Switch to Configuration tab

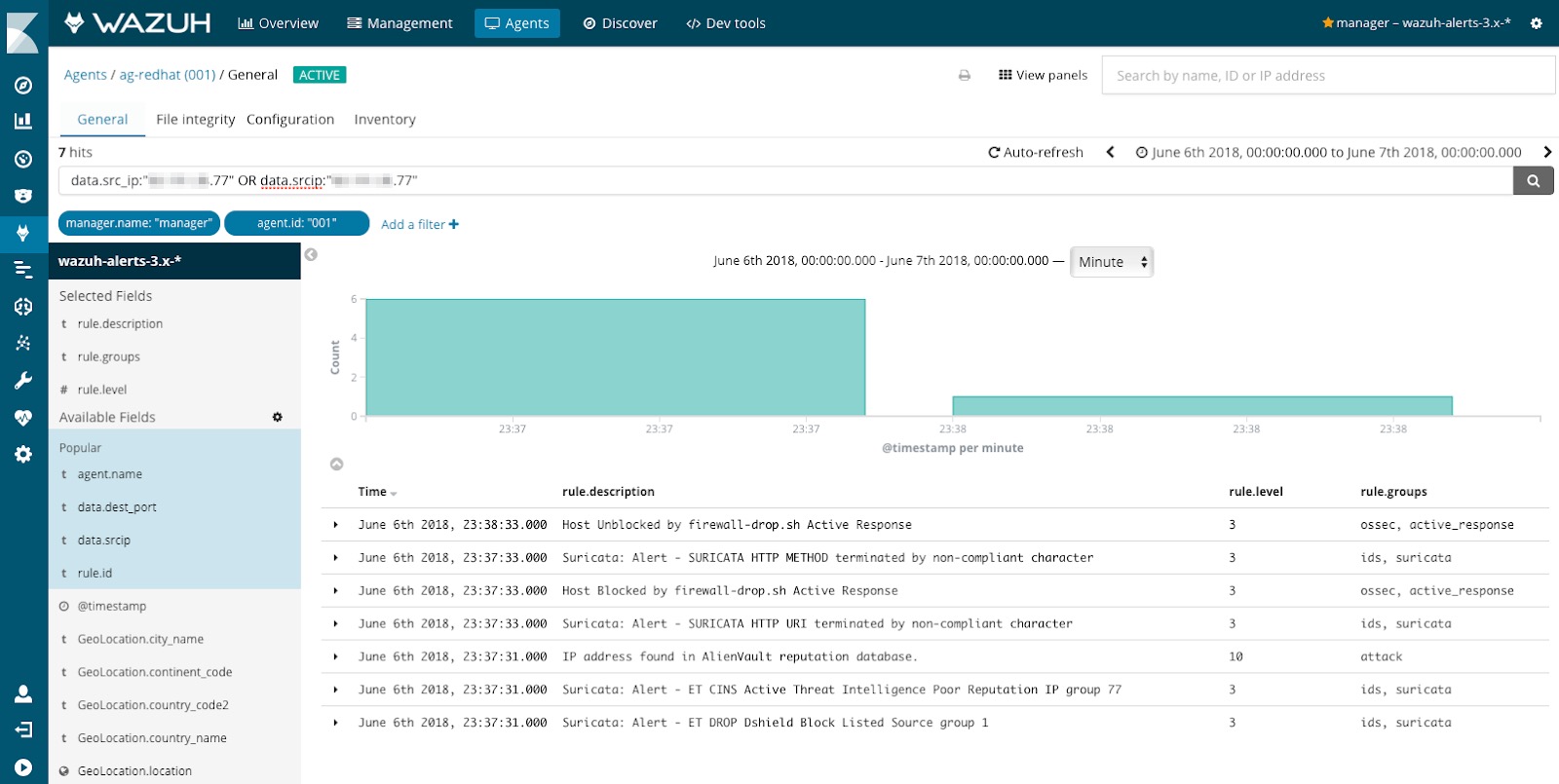pos(290,119)
